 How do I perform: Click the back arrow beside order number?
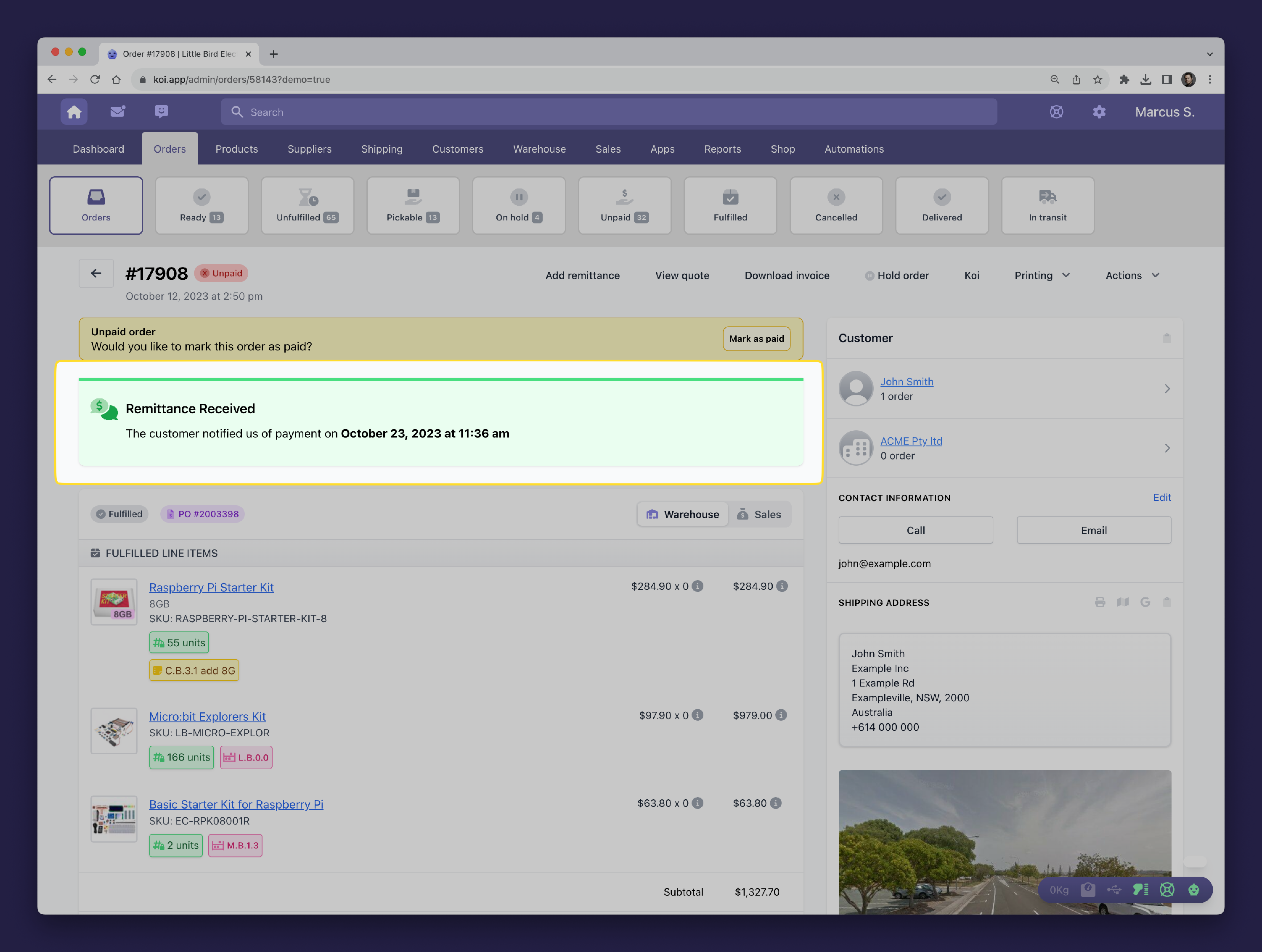pos(96,274)
